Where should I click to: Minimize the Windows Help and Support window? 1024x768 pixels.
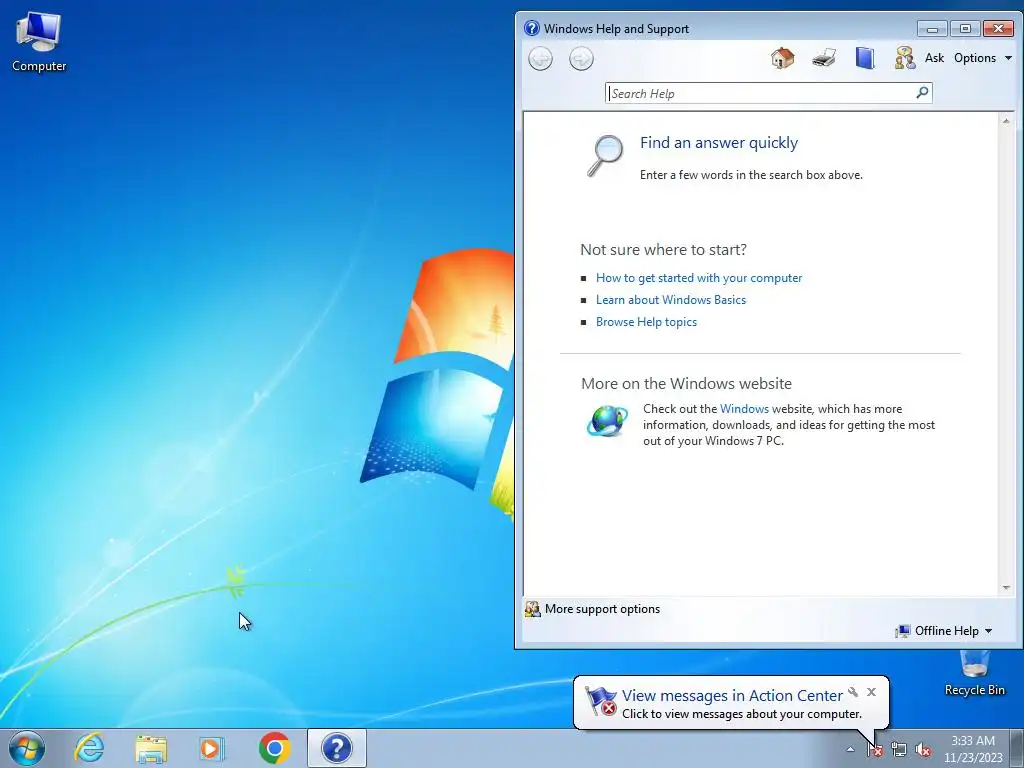click(x=932, y=29)
